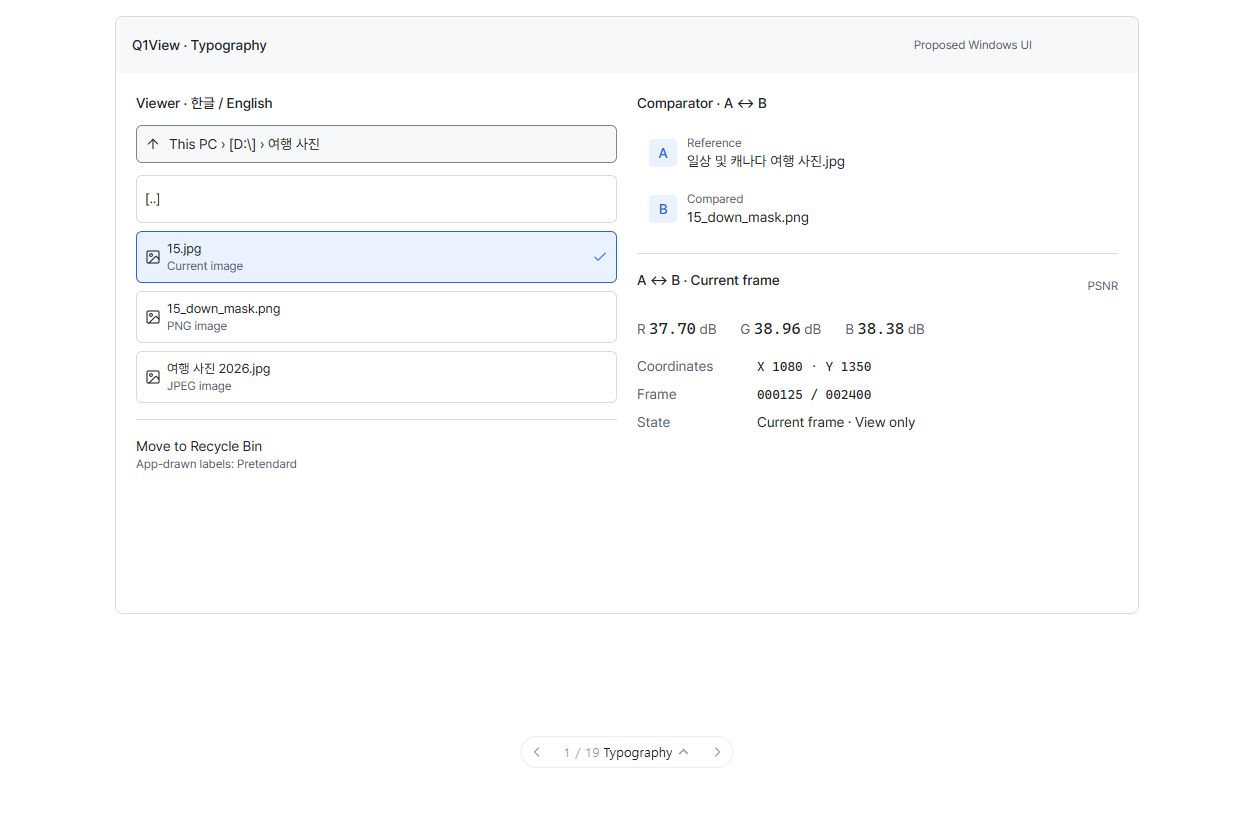Click the image icon beside 15_down_mask.png
The image size is (1254, 828).
click(153, 317)
